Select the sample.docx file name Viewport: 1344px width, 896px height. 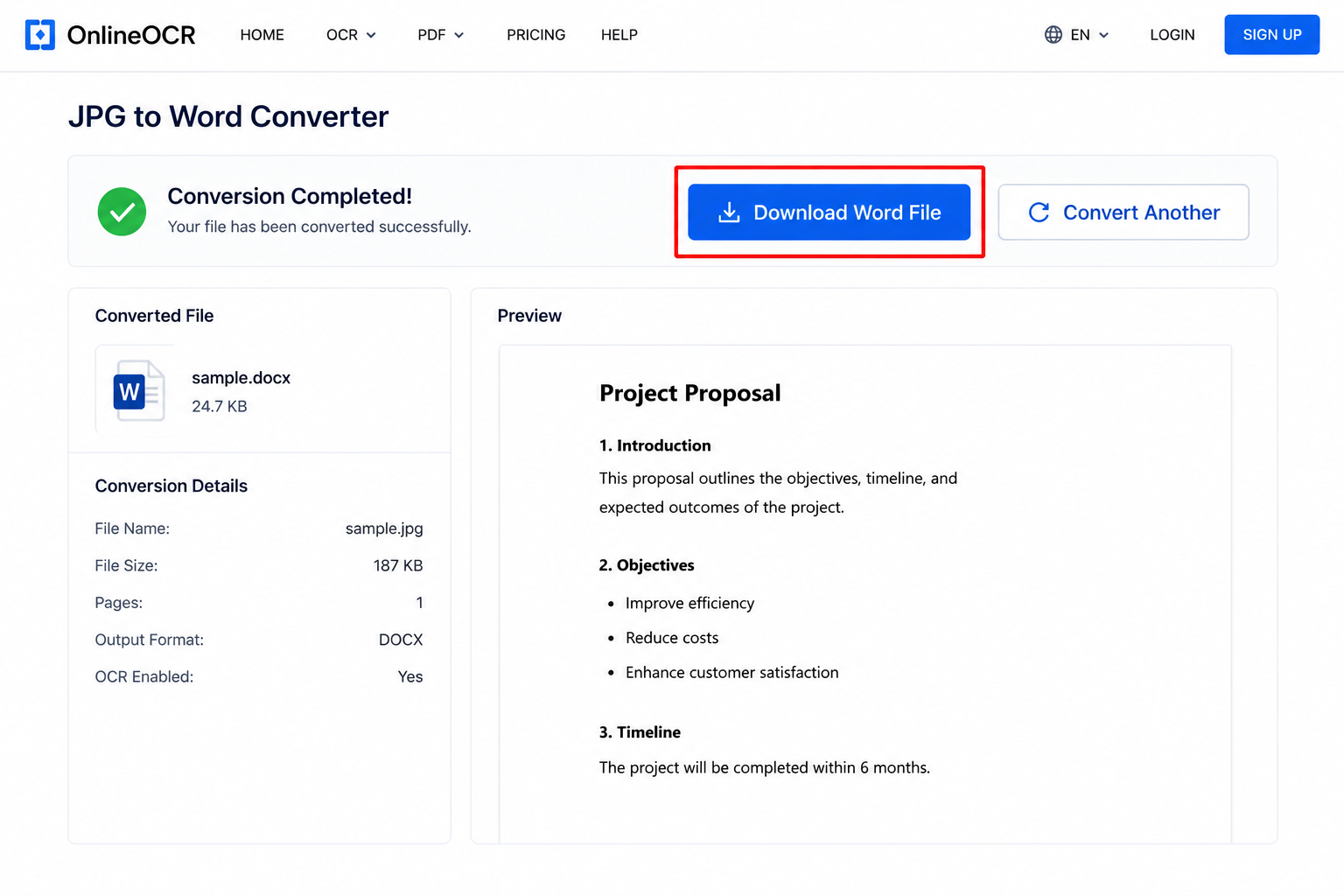[241, 378]
